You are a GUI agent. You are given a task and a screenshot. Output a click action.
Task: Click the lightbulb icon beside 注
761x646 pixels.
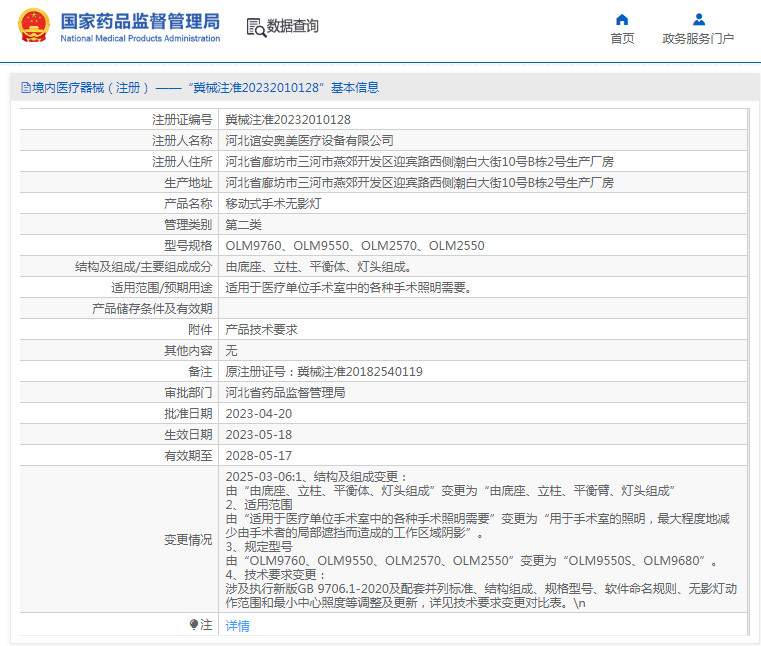[194, 624]
